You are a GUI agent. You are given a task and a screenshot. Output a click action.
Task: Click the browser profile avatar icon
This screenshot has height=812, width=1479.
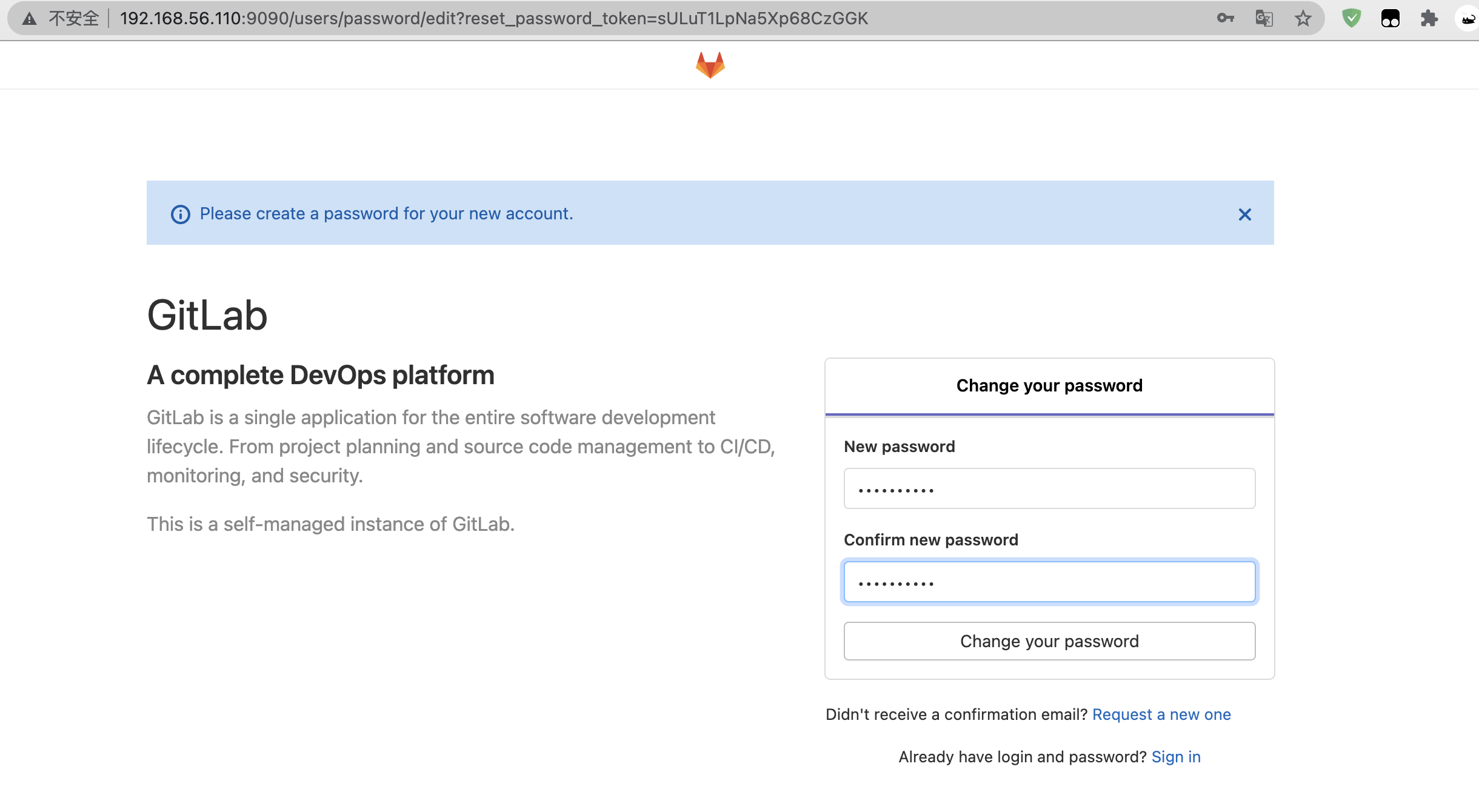tap(1467, 18)
